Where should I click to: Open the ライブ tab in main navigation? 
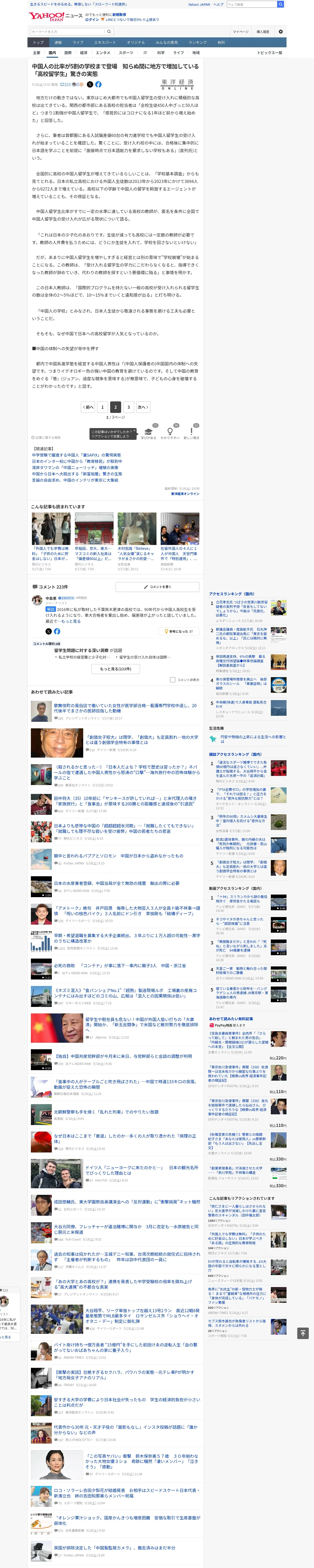coord(78,43)
